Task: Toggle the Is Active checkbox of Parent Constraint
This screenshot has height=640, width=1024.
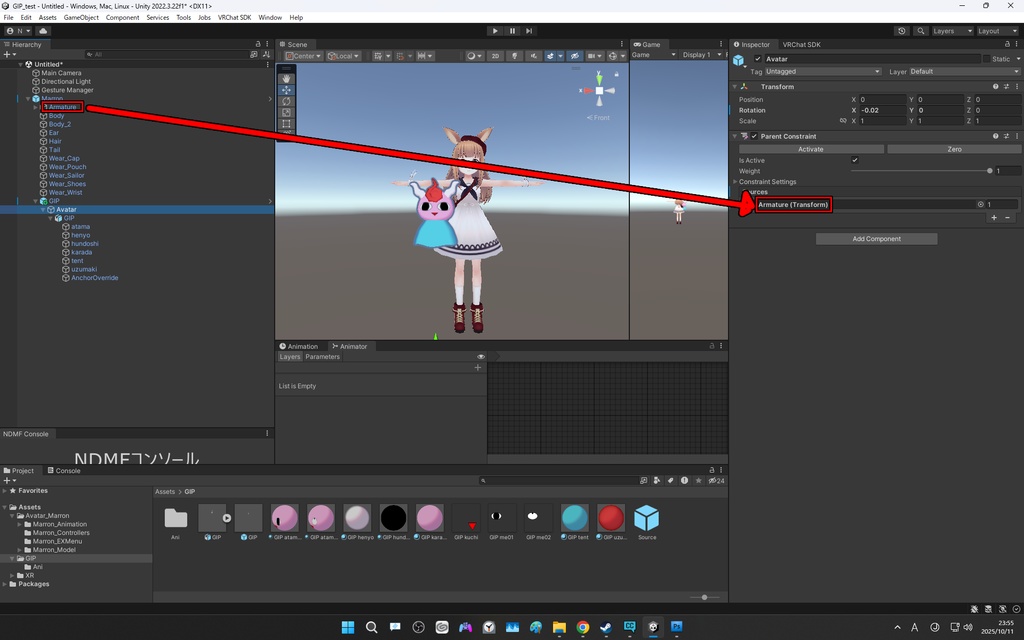Action: point(854,160)
